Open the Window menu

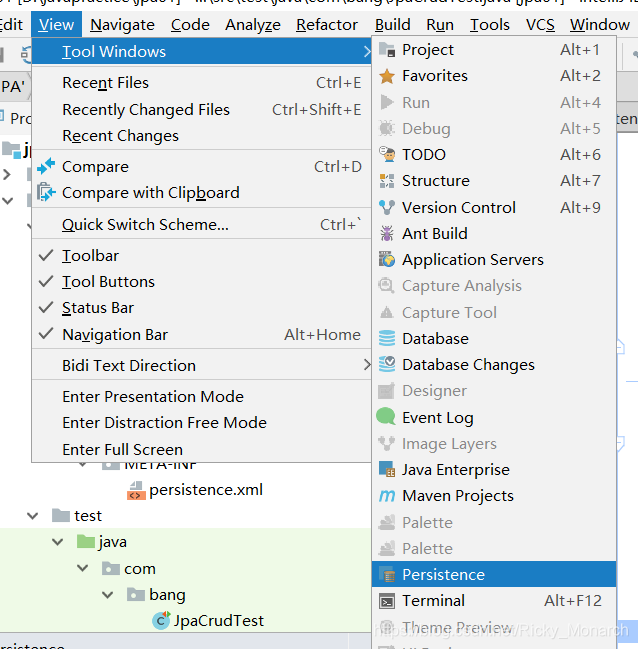pyautogui.click(x=599, y=25)
